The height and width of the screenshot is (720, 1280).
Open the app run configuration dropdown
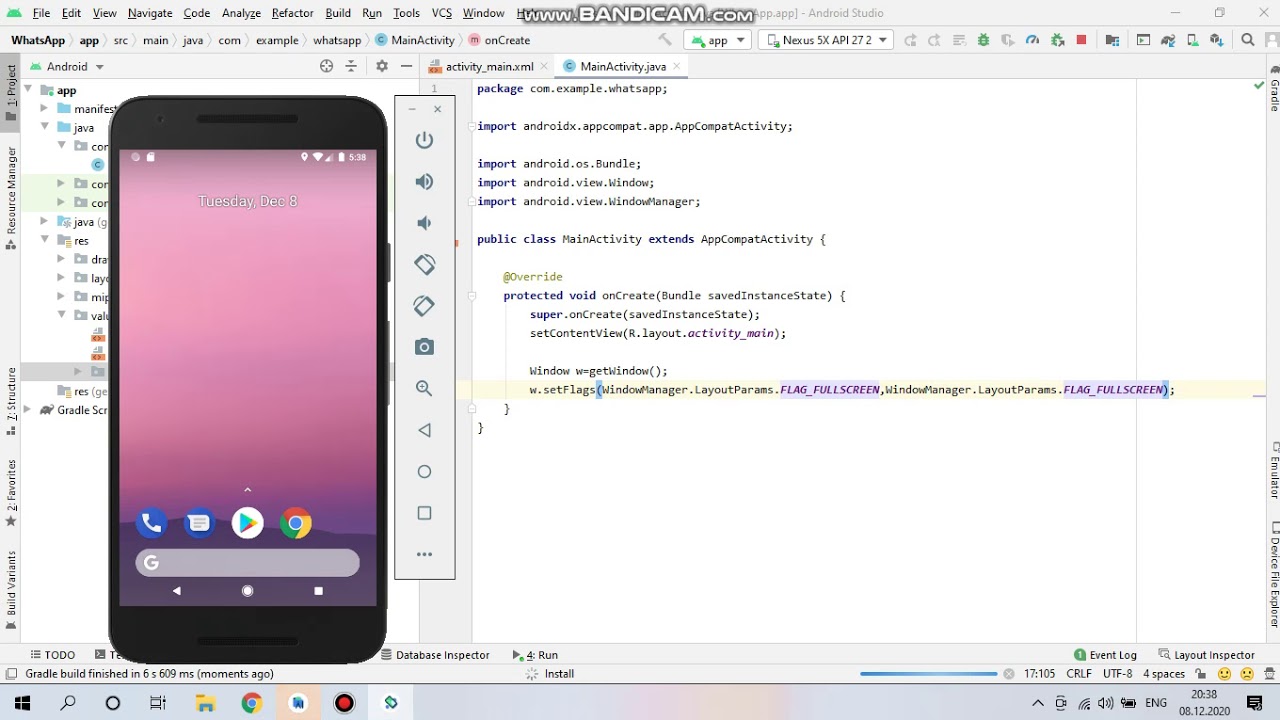point(717,40)
